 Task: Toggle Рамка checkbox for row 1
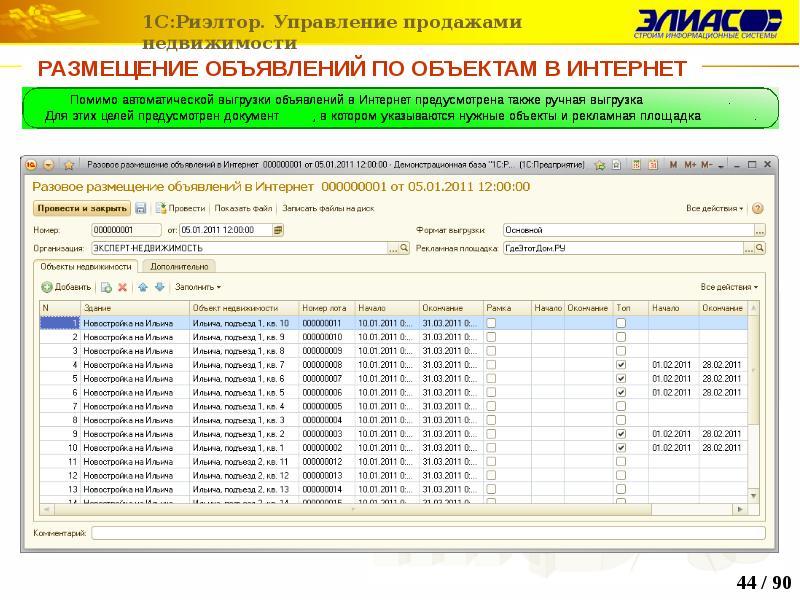coord(491,323)
